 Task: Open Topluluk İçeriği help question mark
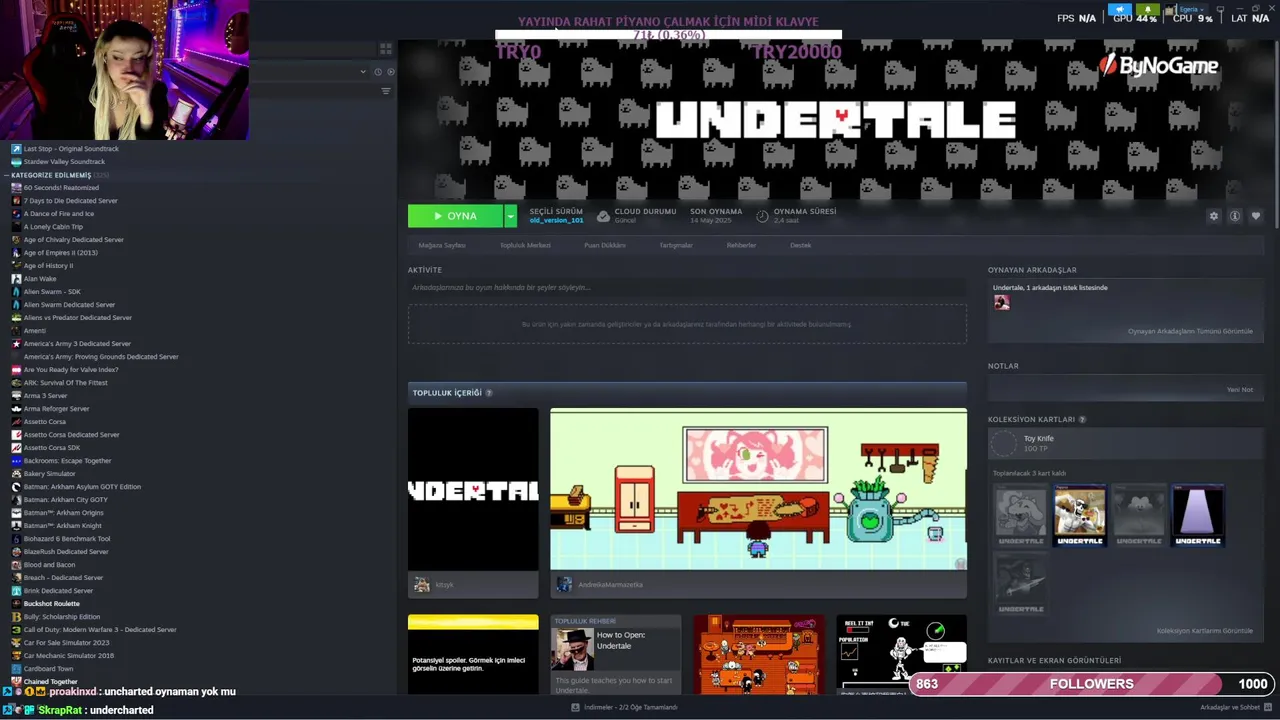coord(489,393)
